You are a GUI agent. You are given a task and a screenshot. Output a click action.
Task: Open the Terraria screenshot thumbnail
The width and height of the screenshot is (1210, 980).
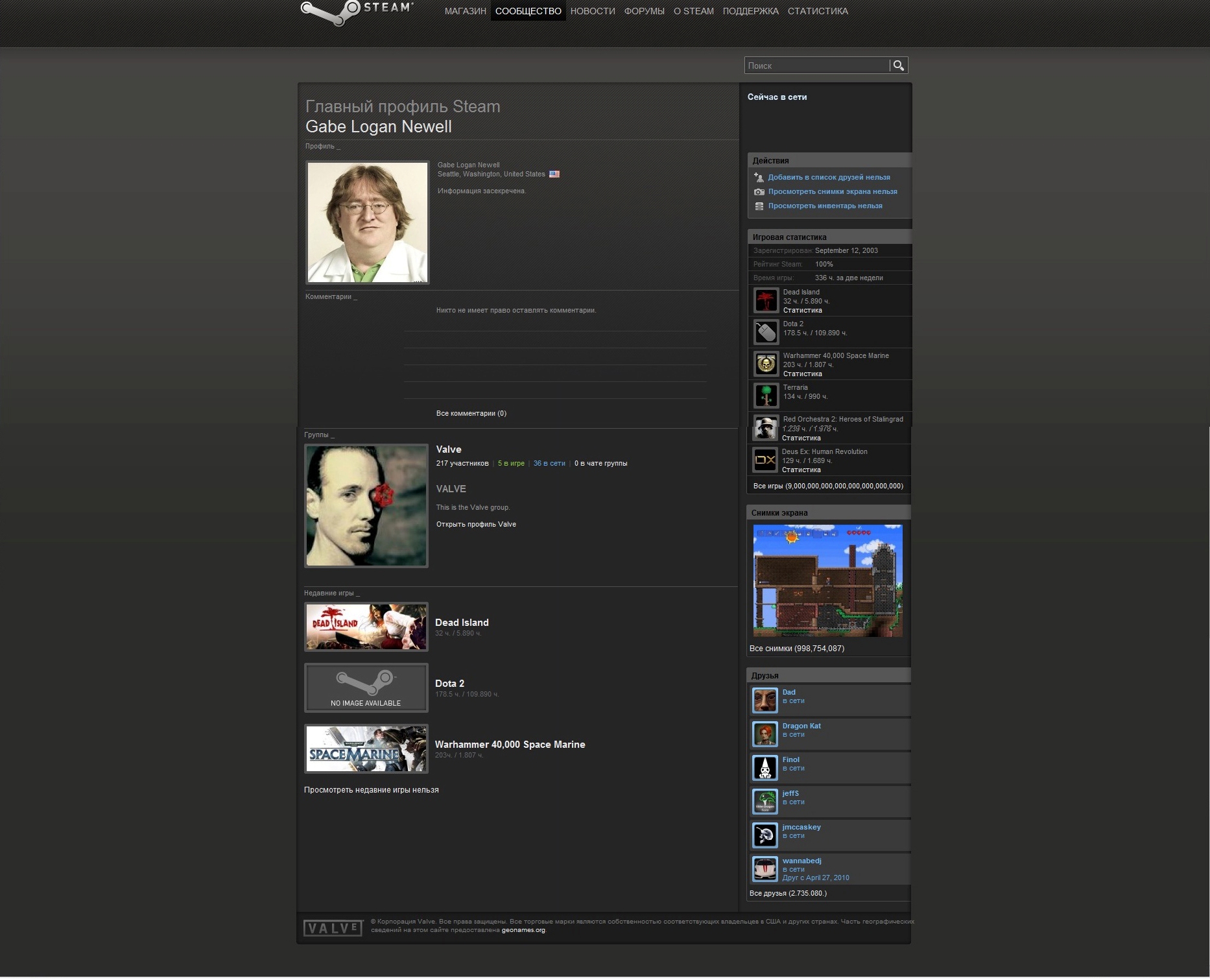tap(827, 581)
